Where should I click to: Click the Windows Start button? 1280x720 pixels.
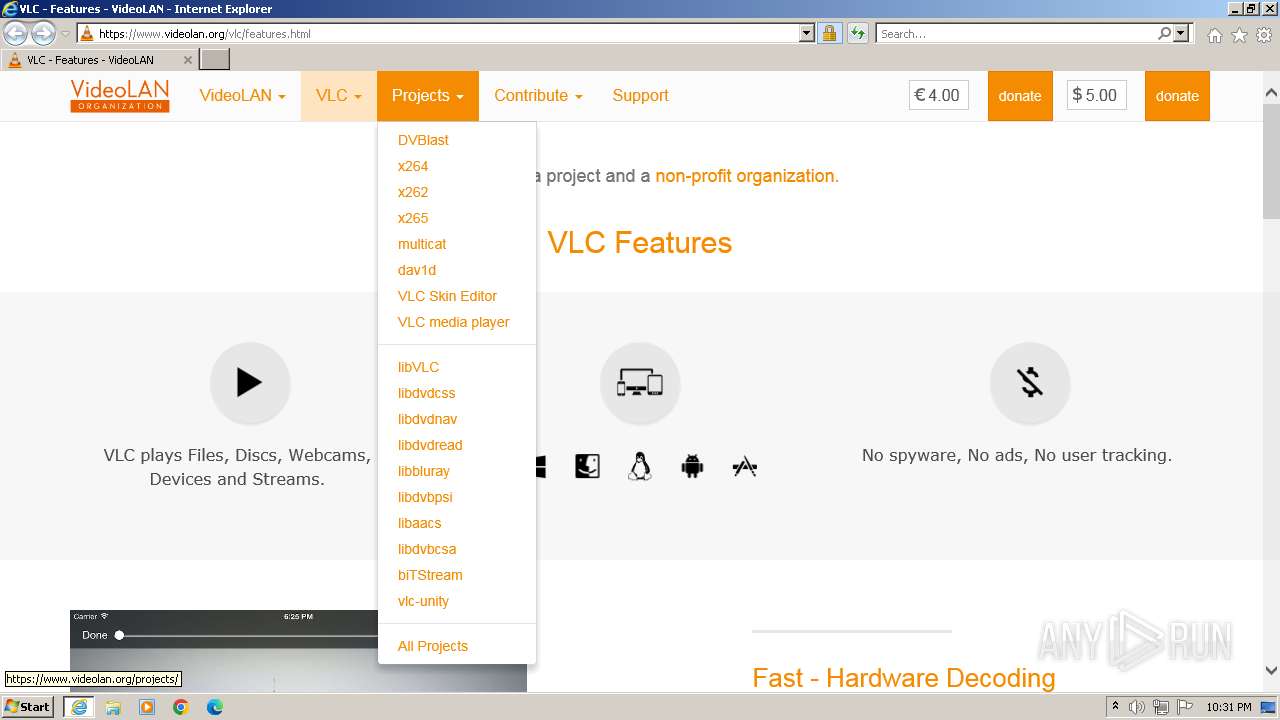pyautogui.click(x=28, y=707)
